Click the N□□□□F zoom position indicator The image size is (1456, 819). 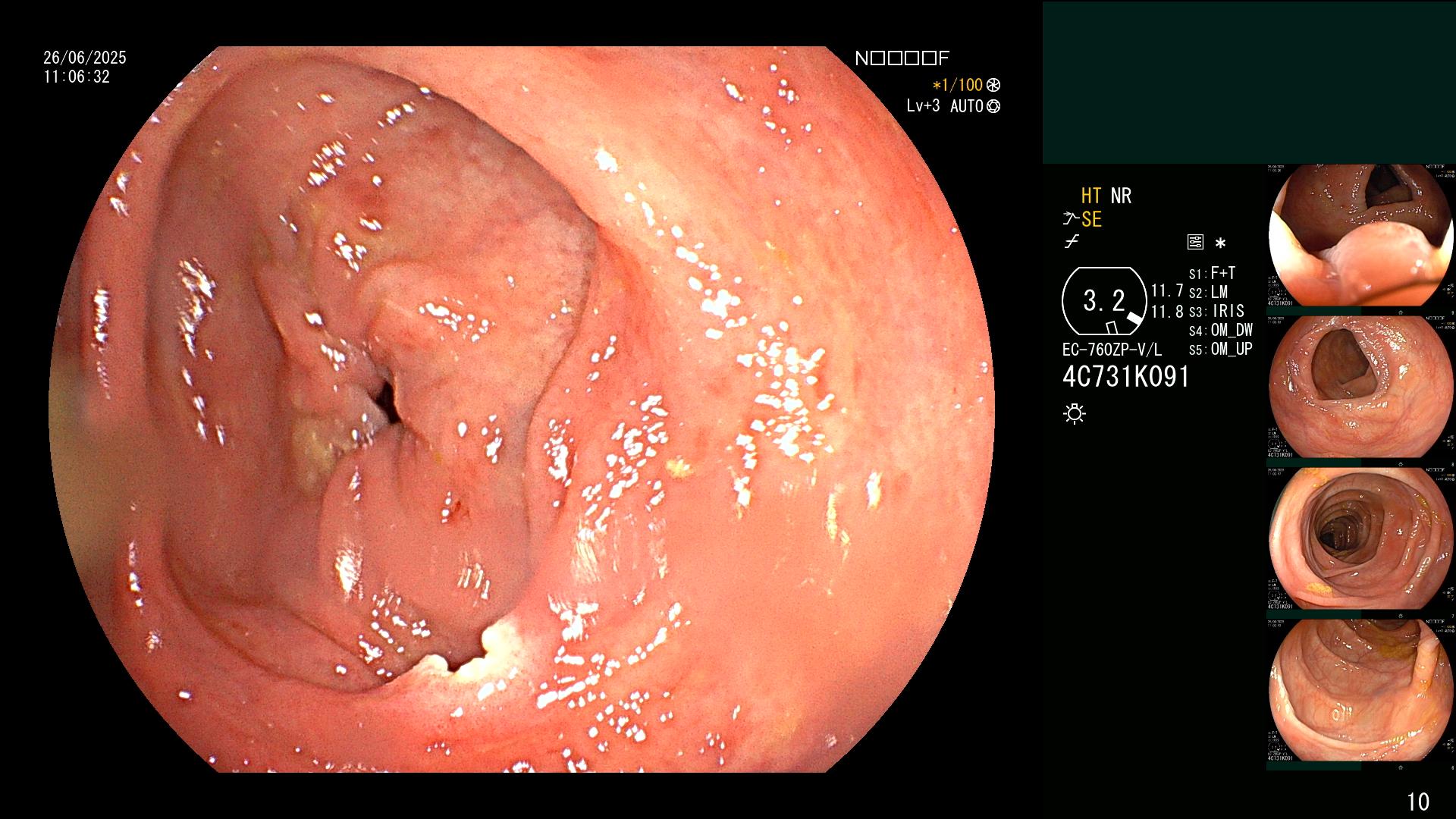(902, 58)
